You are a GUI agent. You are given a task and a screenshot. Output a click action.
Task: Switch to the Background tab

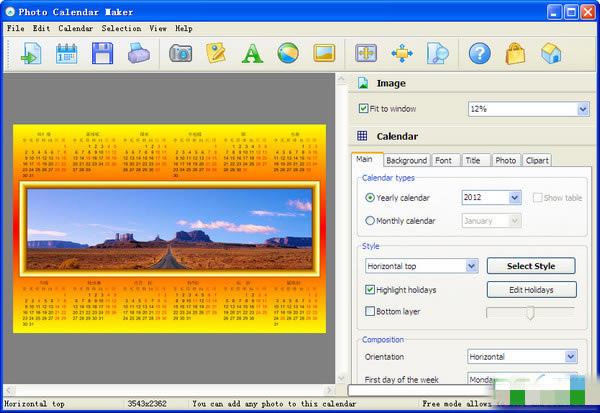click(406, 160)
